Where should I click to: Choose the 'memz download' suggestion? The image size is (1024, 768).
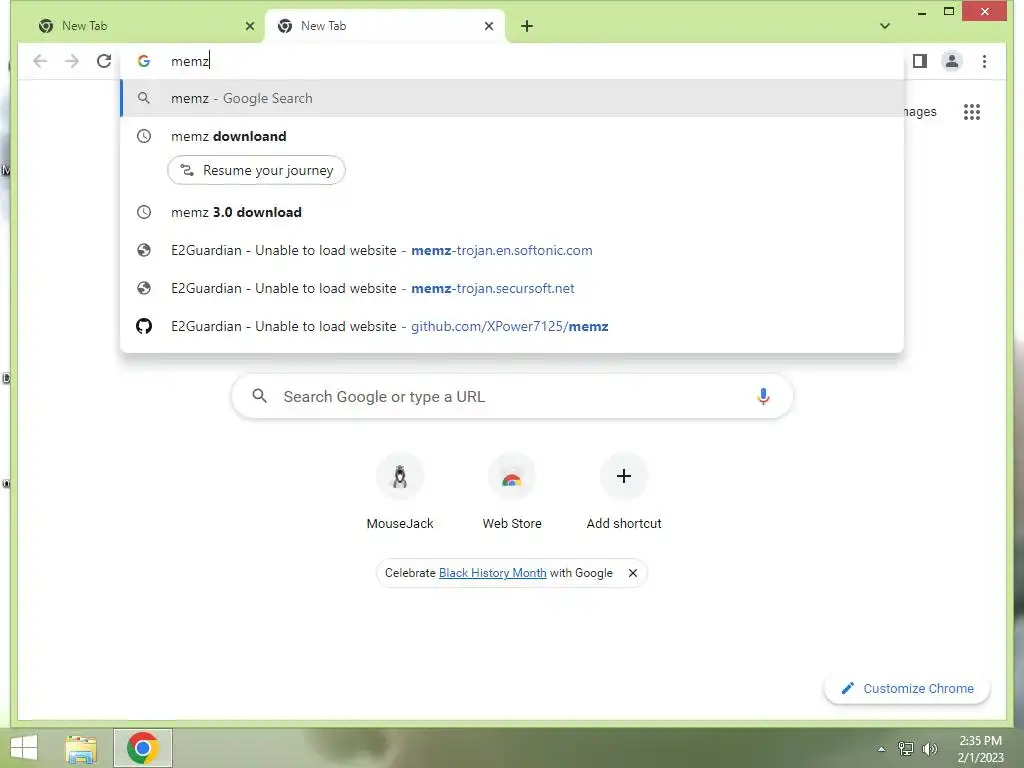point(513,136)
